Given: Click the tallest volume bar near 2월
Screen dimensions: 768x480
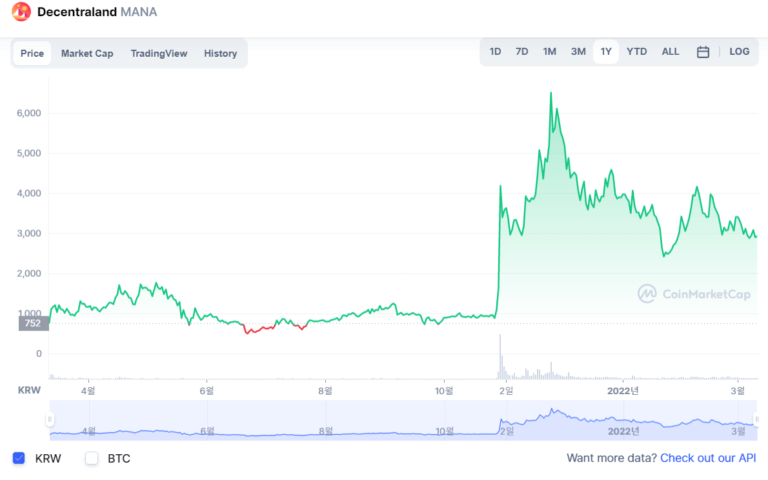Looking at the screenshot, I should click(x=500, y=357).
